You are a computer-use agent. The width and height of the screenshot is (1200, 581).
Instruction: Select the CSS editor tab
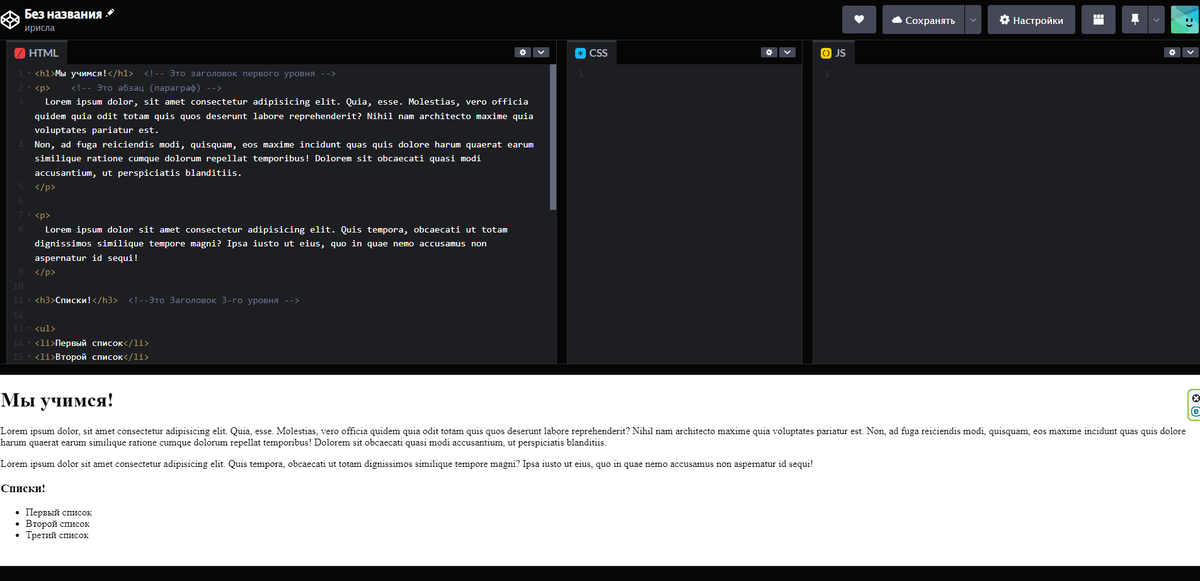pyautogui.click(x=591, y=52)
